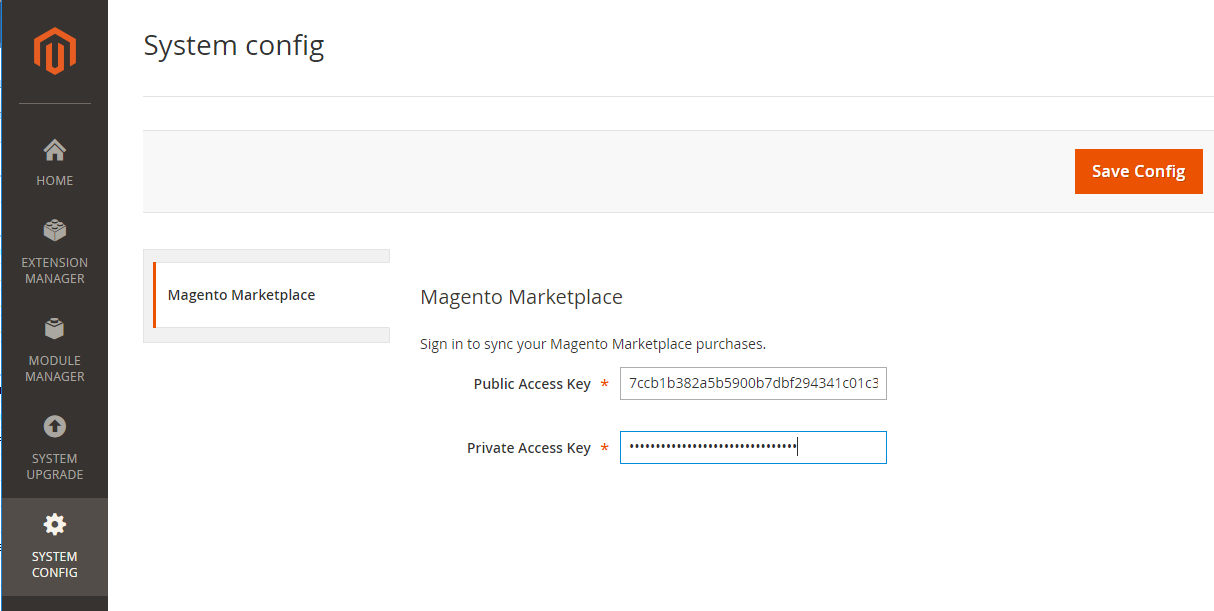Open the EXTENSION MANAGER menu label
The image size is (1214, 611).
coord(54,271)
